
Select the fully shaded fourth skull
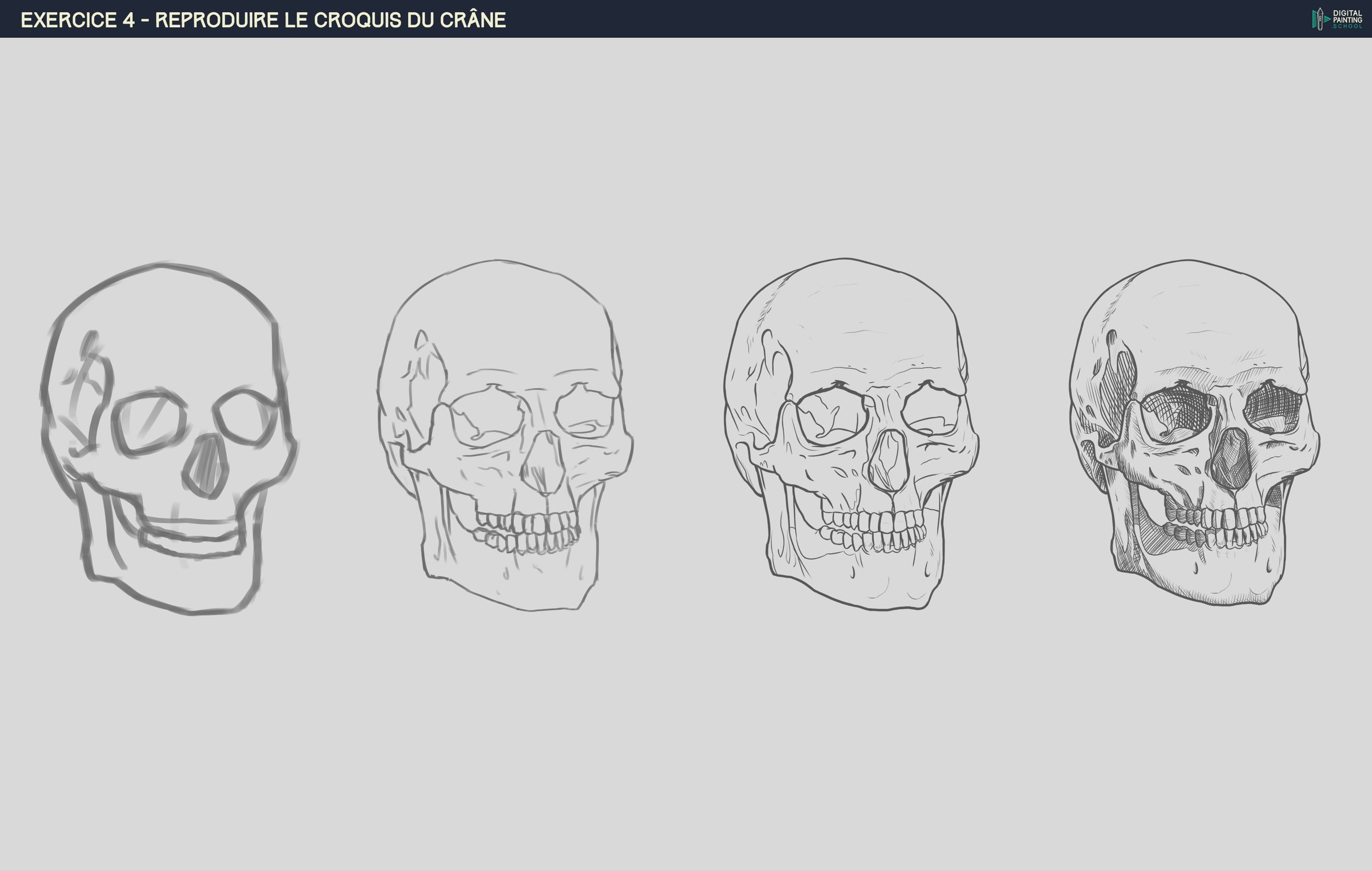point(1194,433)
